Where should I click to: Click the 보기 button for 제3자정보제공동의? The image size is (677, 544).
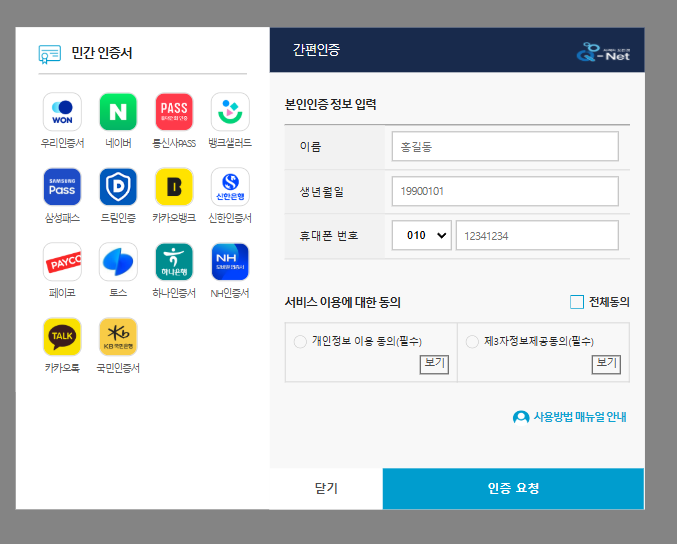tap(606, 364)
